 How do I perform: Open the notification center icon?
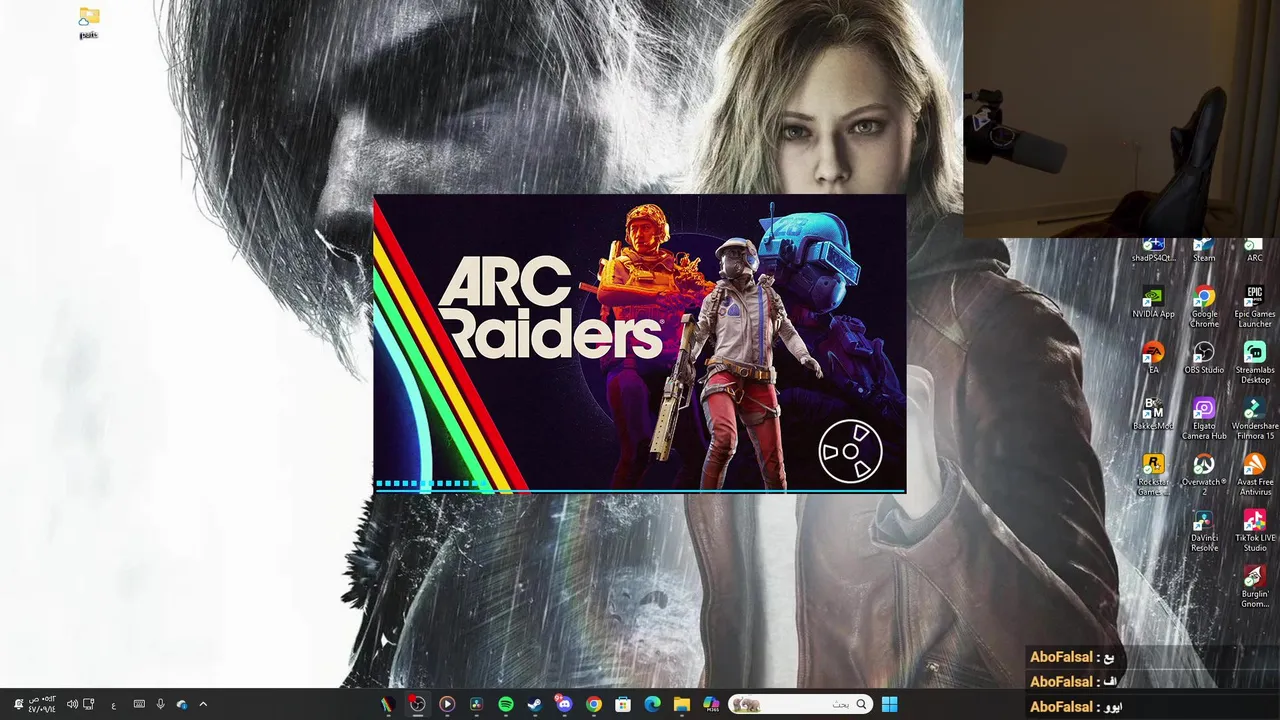17,704
